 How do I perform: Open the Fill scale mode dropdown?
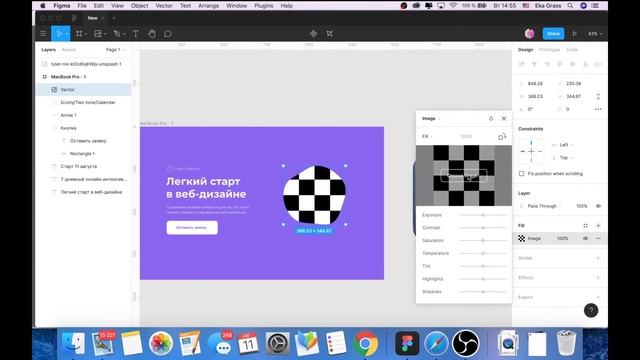coord(427,136)
